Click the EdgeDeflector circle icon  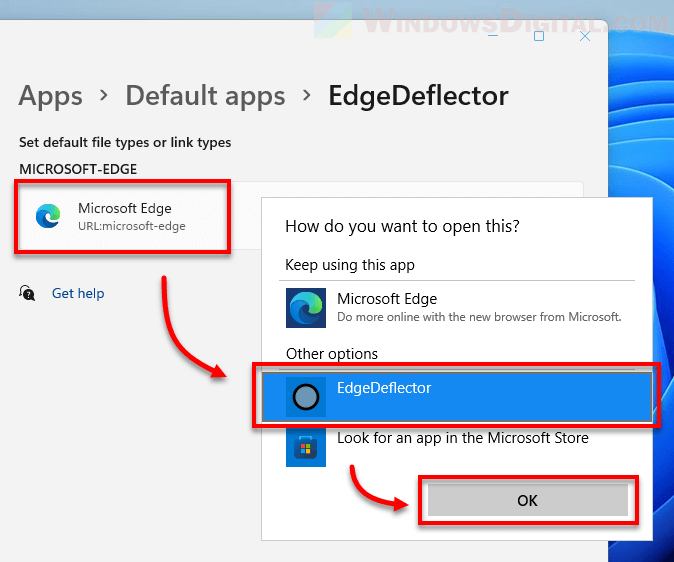306,397
